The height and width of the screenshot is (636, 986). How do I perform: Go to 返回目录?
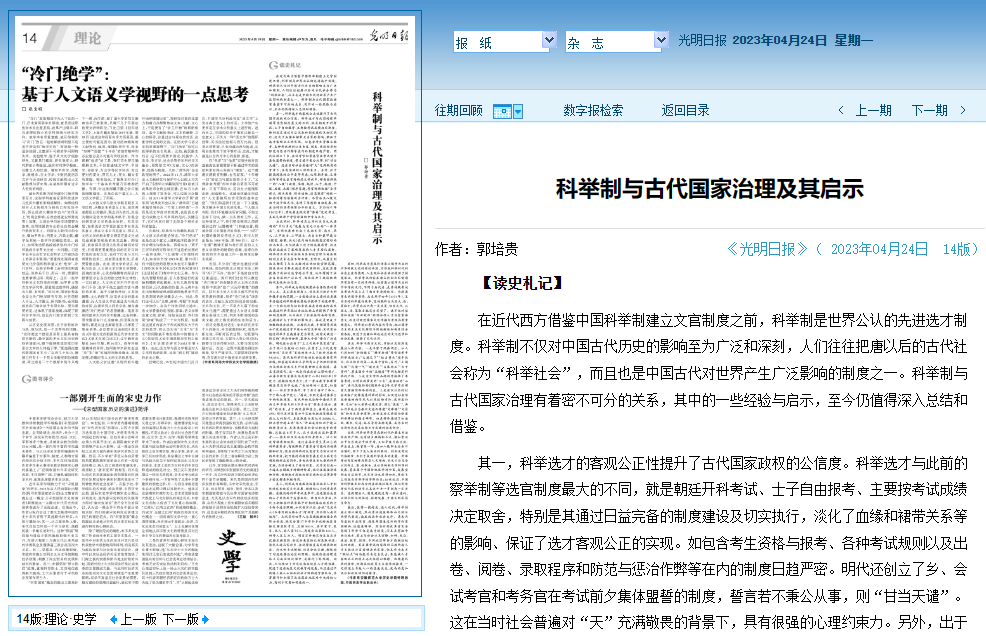[x=685, y=111]
